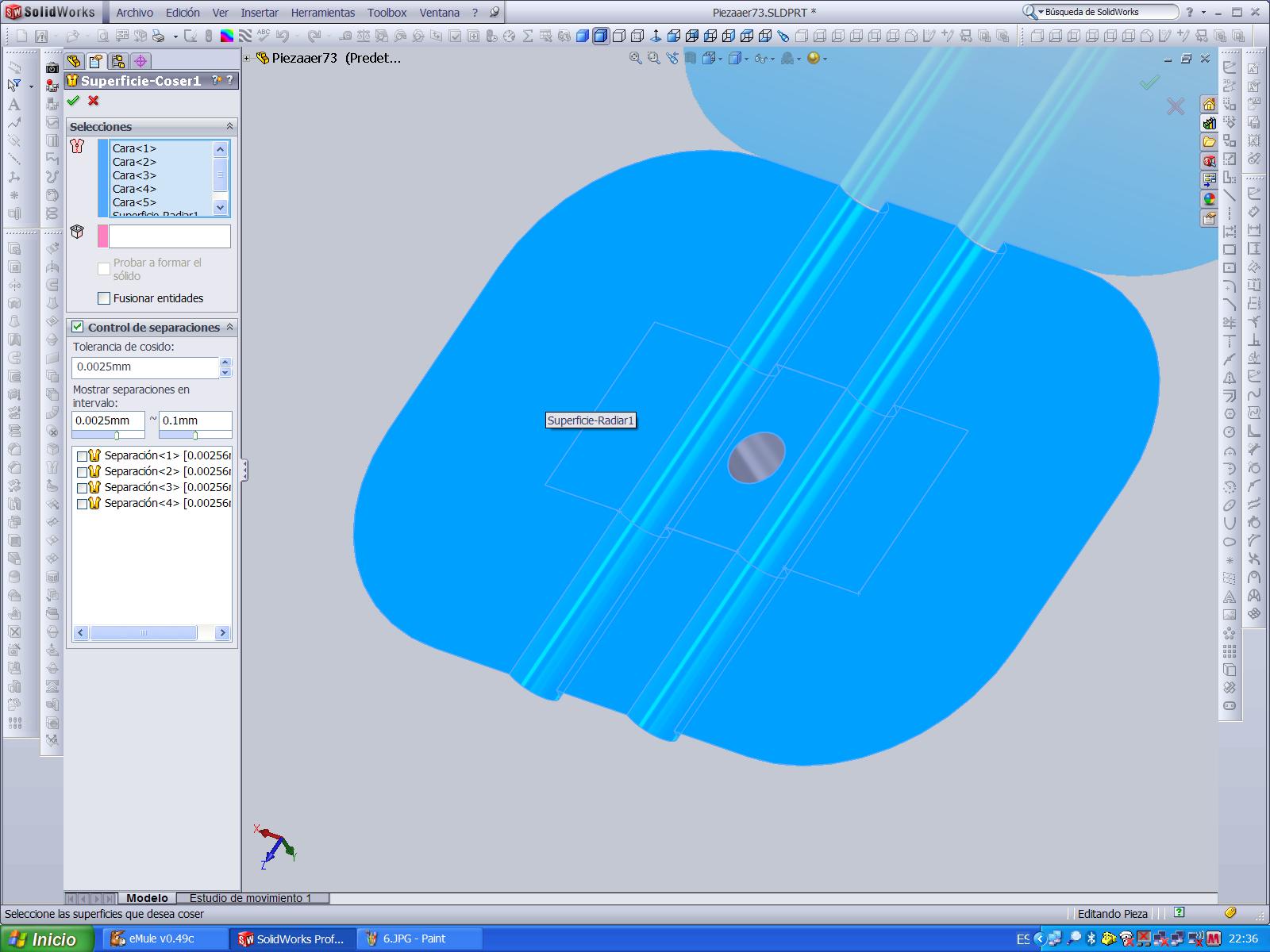Open the Insertar menu
Screen dimensions: 1270x952
click(x=260, y=13)
